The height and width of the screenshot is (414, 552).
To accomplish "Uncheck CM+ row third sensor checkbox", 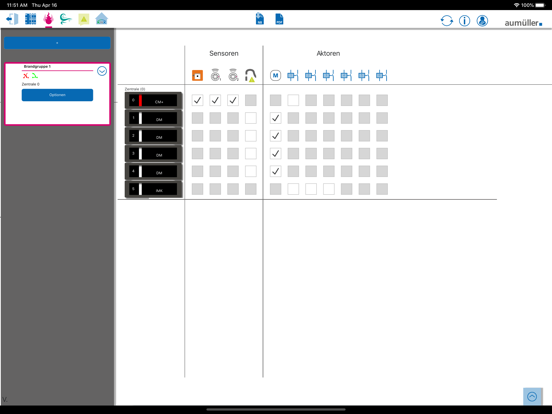I will 233,100.
